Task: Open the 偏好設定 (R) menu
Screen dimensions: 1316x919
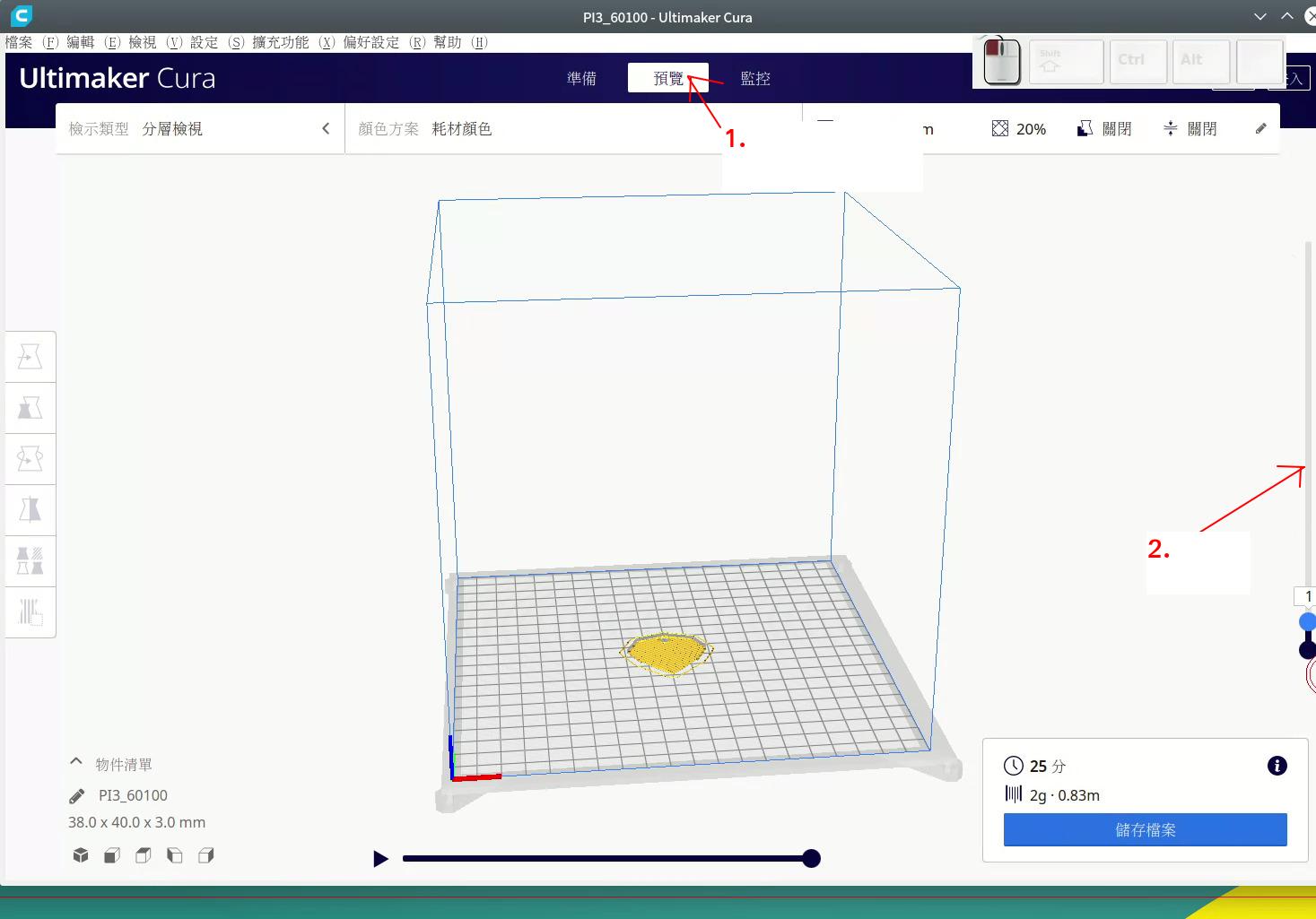Action: tap(384, 42)
